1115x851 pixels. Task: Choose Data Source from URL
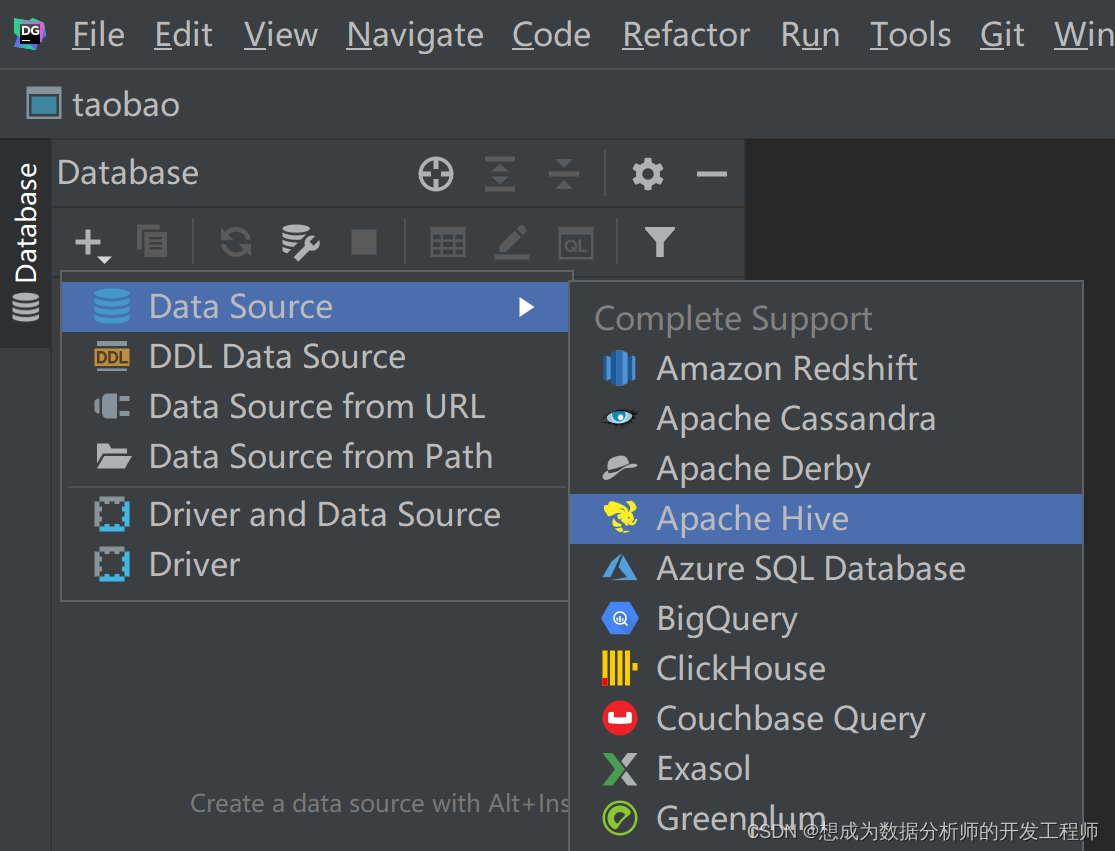tap(316, 407)
